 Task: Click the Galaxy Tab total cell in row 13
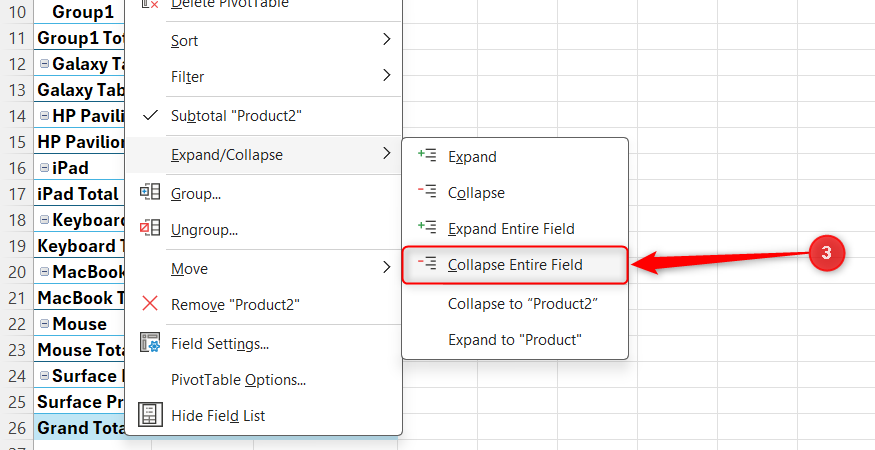(80, 90)
